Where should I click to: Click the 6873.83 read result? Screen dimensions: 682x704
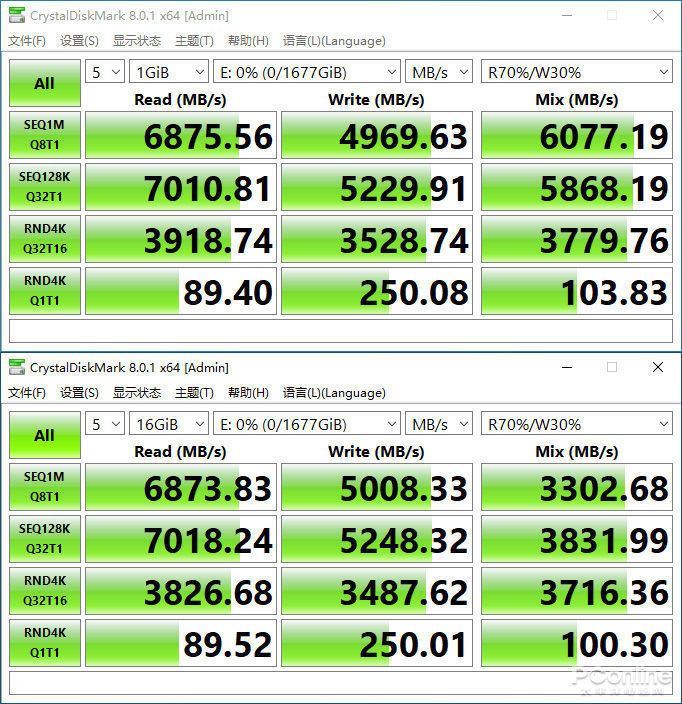click(x=181, y=487)
